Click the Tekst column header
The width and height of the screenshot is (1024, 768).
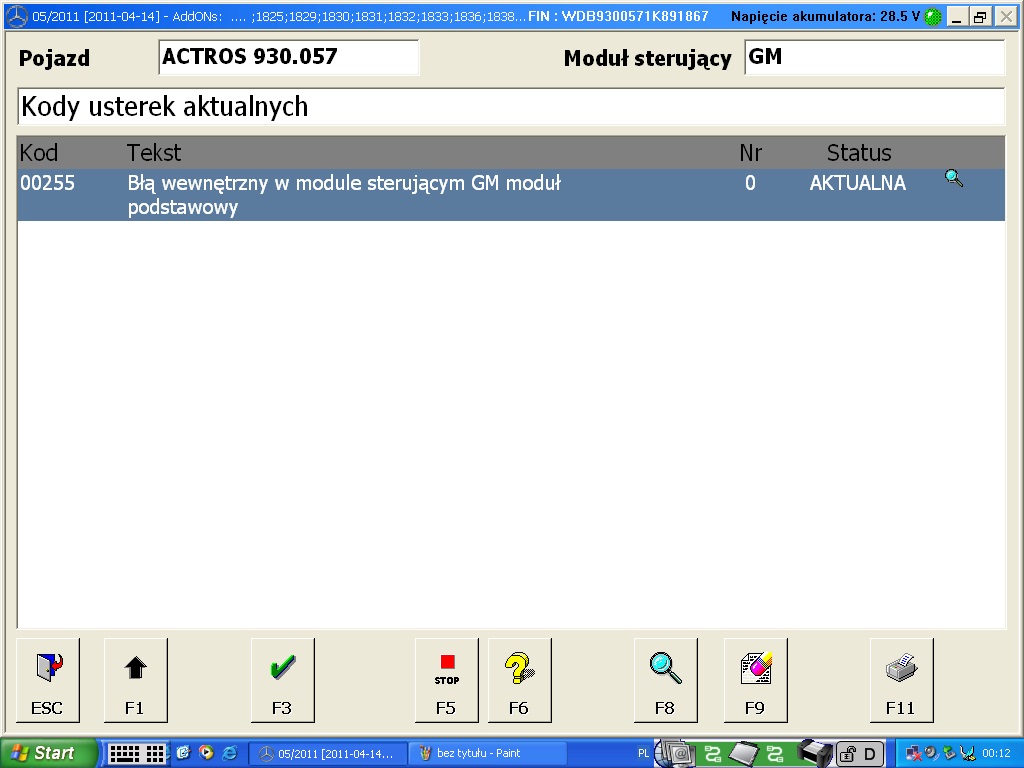click(154, 153)
